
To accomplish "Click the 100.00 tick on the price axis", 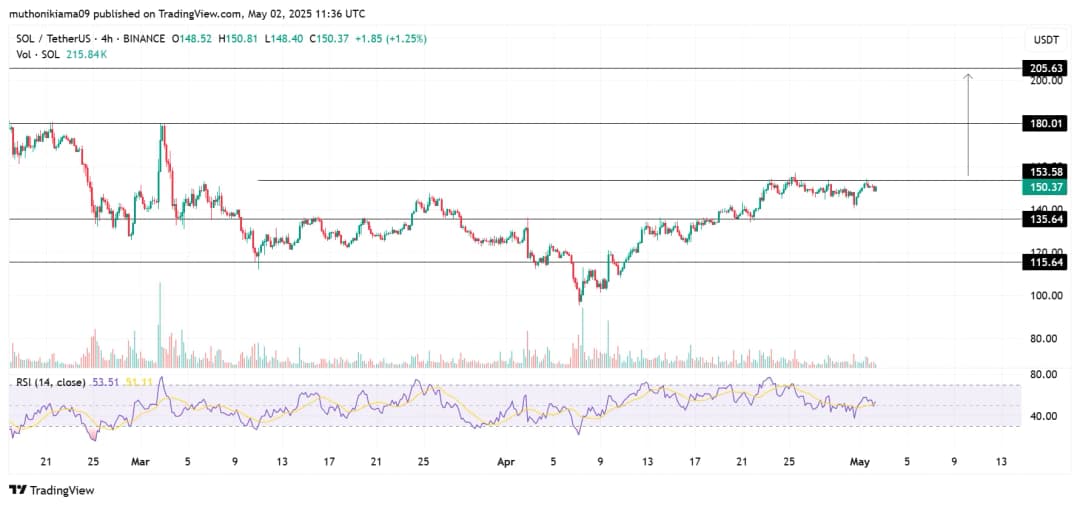I will click(x=1042, y=296).
